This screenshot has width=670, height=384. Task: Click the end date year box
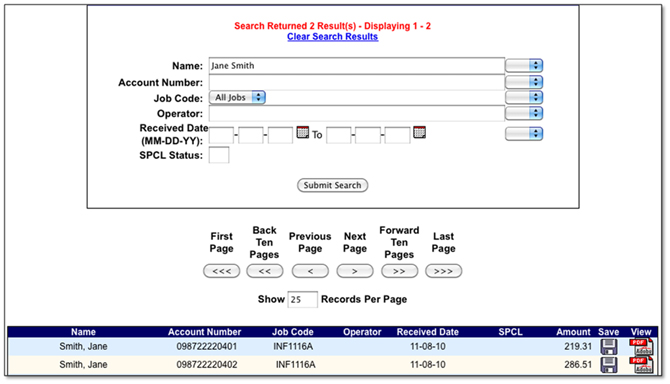click(x=397, y=135)
